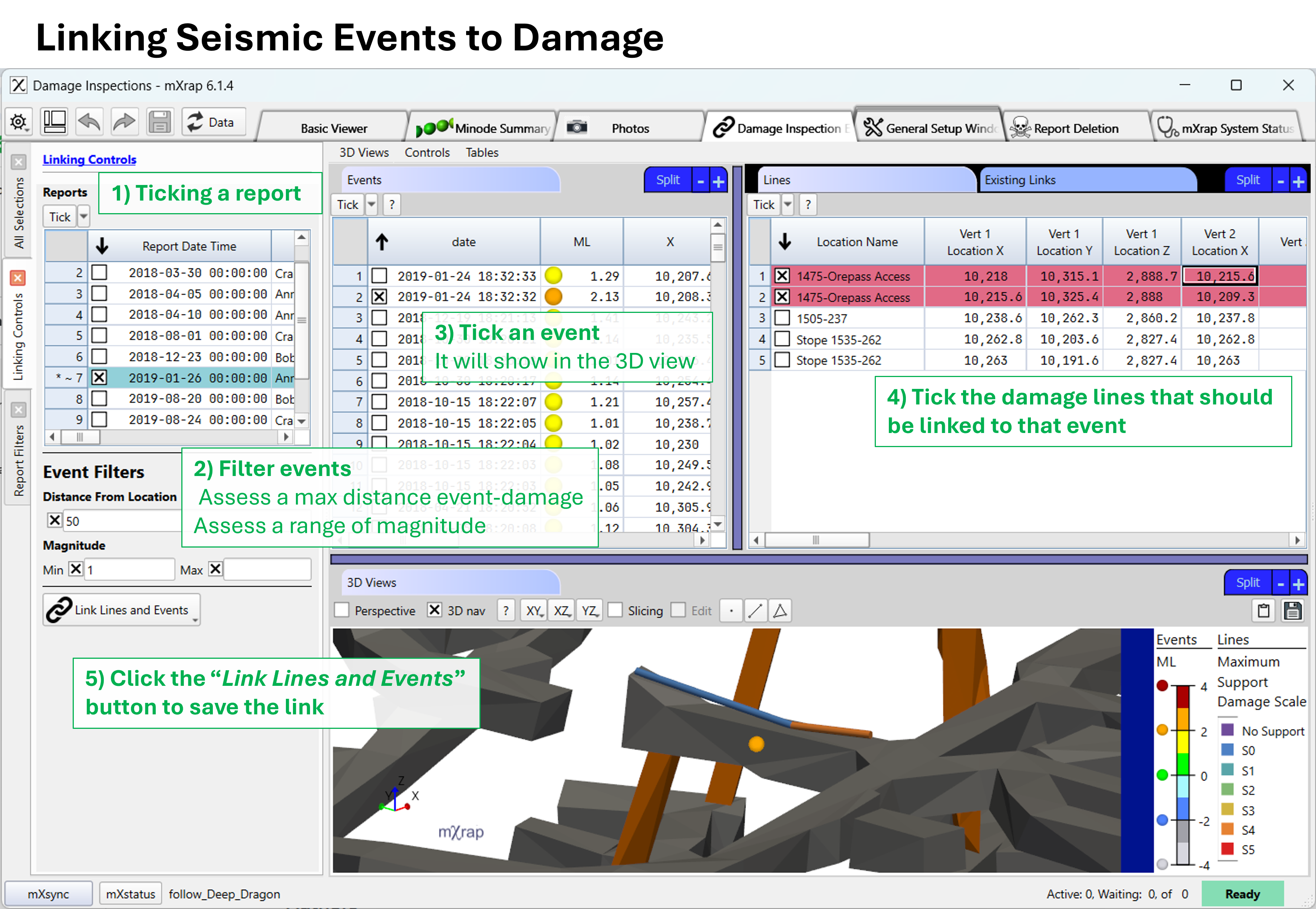1316x909 pixels.
Task: Select the point drawing tool
Action: [732, 611]
